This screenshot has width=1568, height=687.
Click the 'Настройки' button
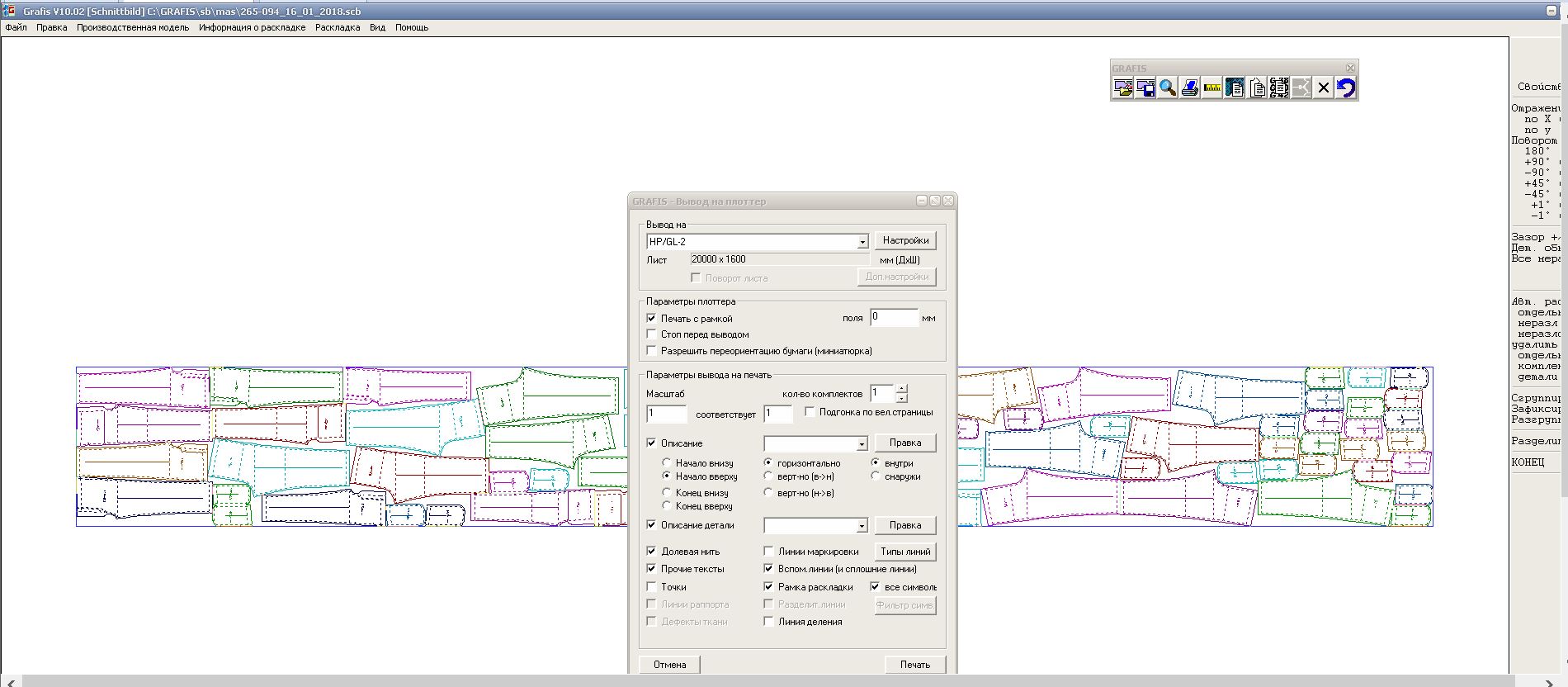(x=905, y=240)
